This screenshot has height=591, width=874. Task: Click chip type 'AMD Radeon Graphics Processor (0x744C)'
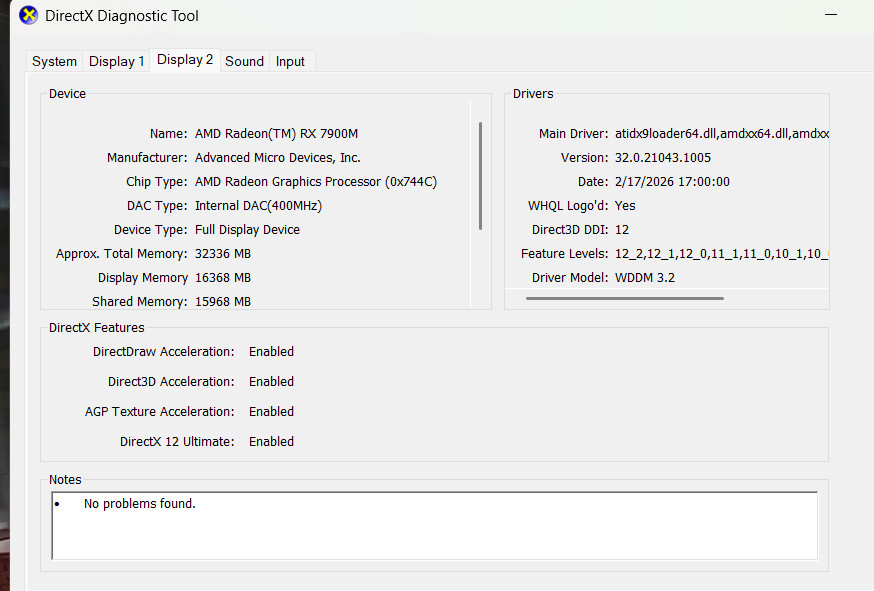pyautogui.click(x=315, y=182)
